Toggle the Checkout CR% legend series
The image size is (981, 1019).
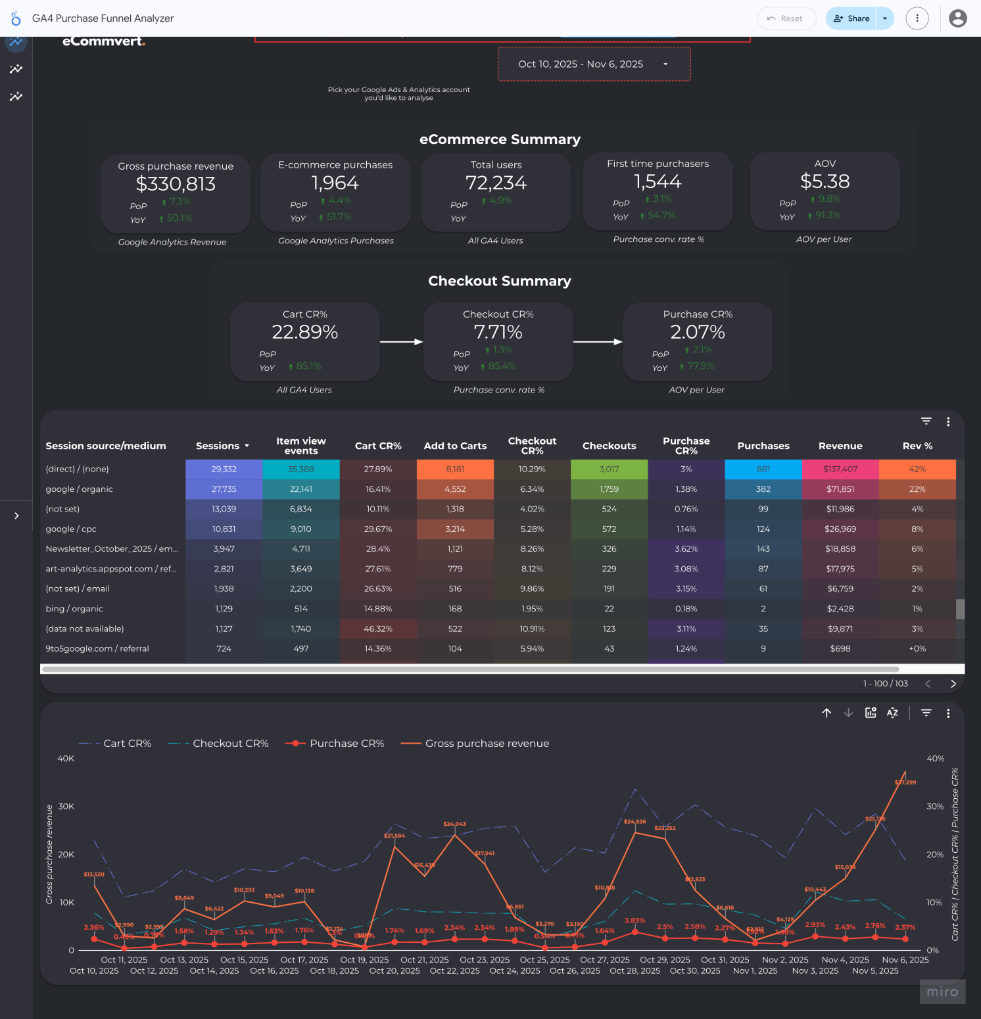(x=218, y=743)
